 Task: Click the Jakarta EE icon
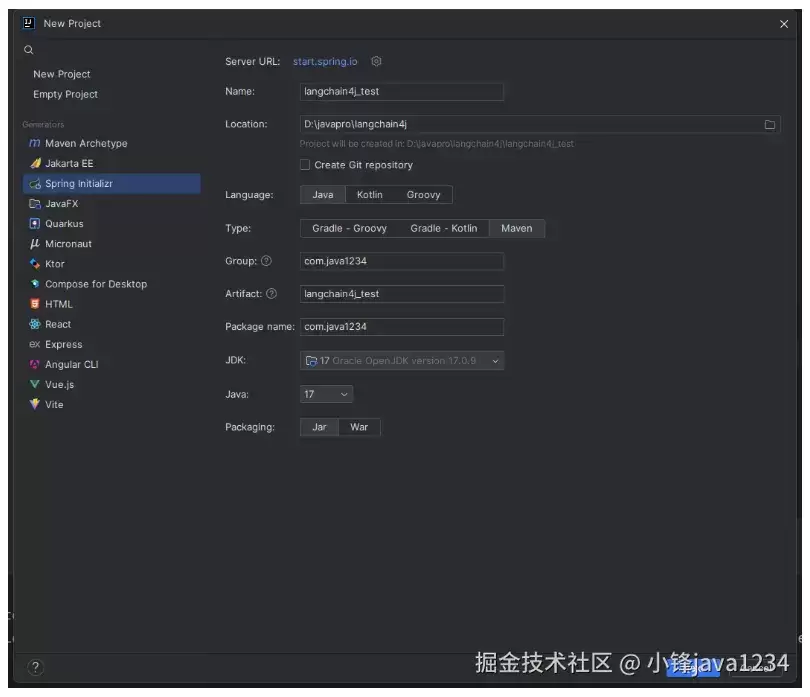[35, 163]
